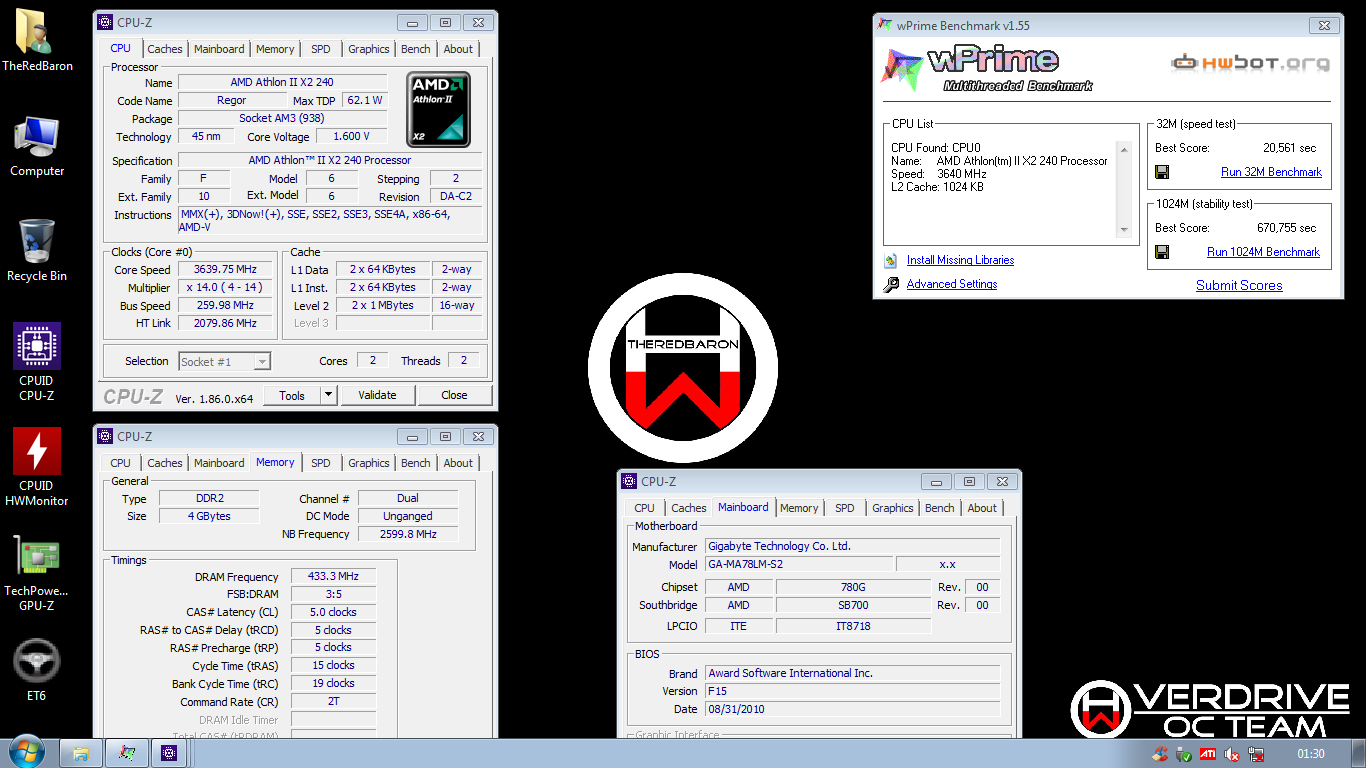Image resolution: width=1366 pixels, height=768 pixels.
Task: Switch to wPrime taskbar button
Action: pyautogui.click(x=127, y=753)
